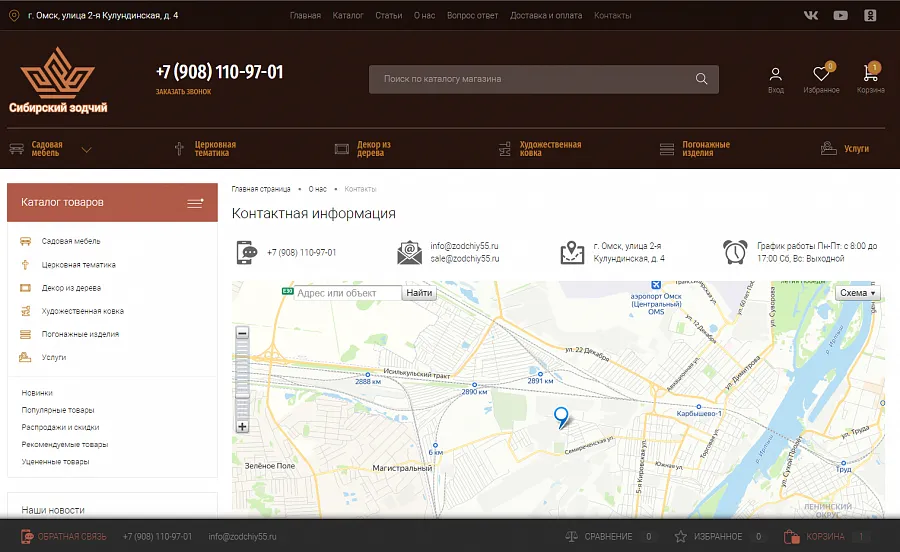Open Услуги in main nav
This screenshot has width=900, height=552.
tap(856, 149)
